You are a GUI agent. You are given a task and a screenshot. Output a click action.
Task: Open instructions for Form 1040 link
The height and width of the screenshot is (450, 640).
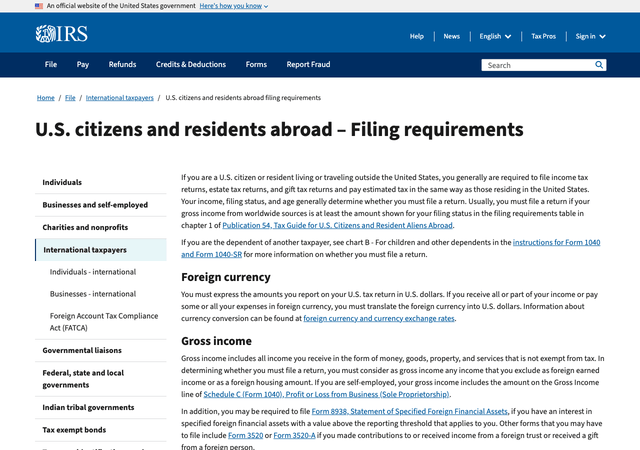click(x=556, y=243)
